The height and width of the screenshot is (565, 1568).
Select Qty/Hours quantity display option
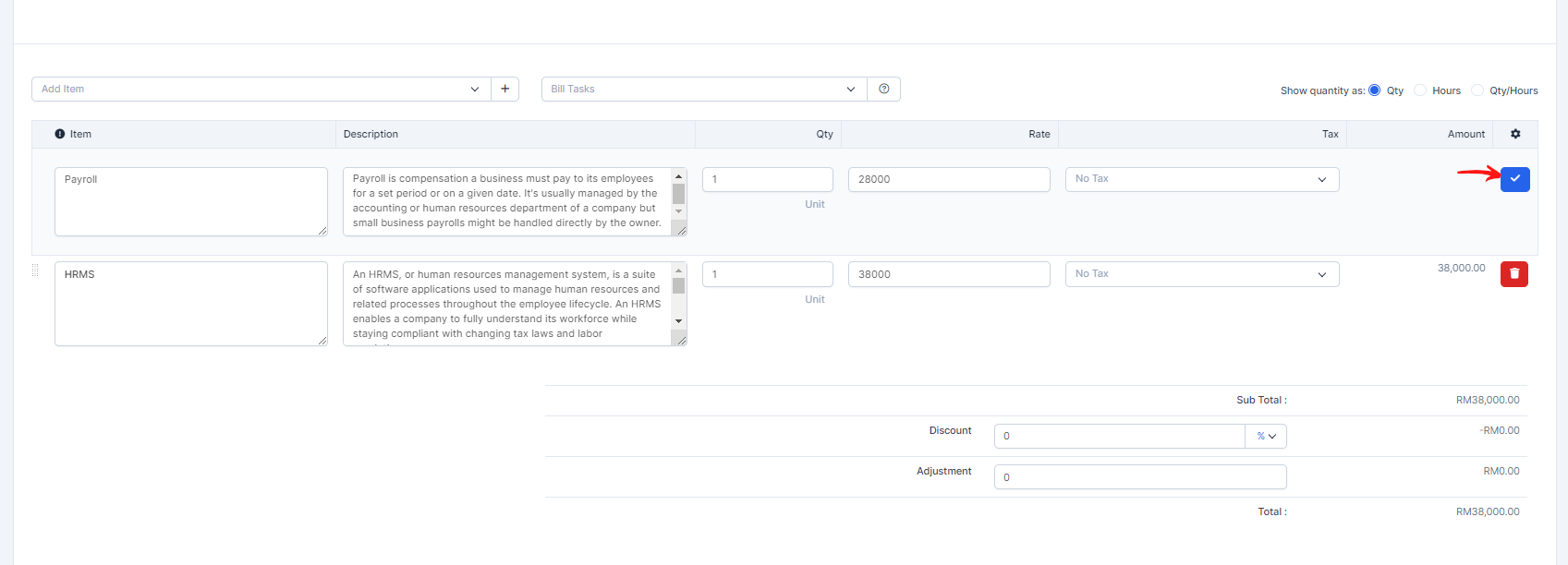click(x=1477, y=90)
